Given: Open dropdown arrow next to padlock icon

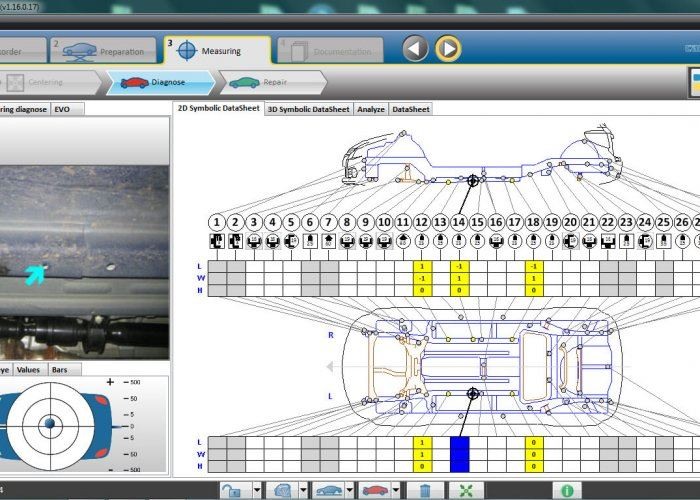Looking at the screenshot, I should pyautogui.click(x=256, y=490).
